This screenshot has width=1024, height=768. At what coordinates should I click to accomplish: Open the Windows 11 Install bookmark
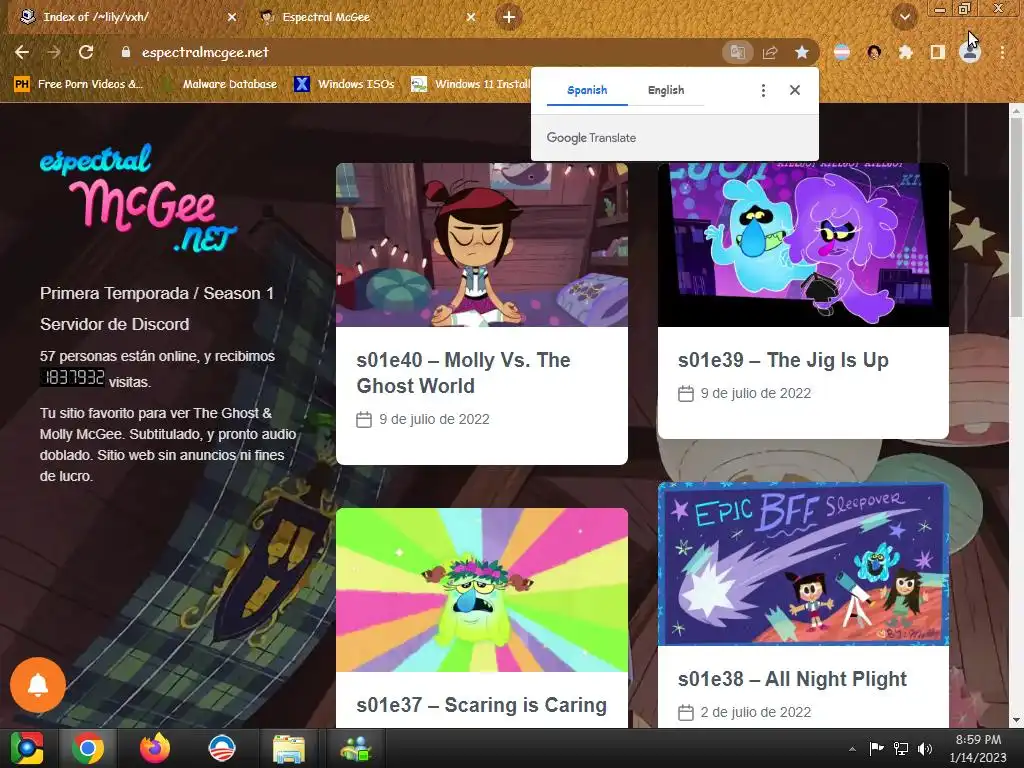tap(470, 84)
